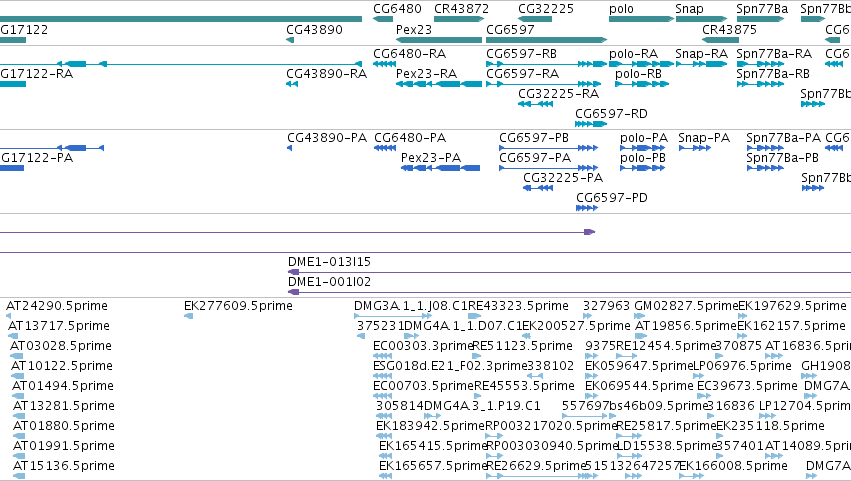Open EST DMG3A.1_1.J08.C1 label

click(x=411, y=306)
